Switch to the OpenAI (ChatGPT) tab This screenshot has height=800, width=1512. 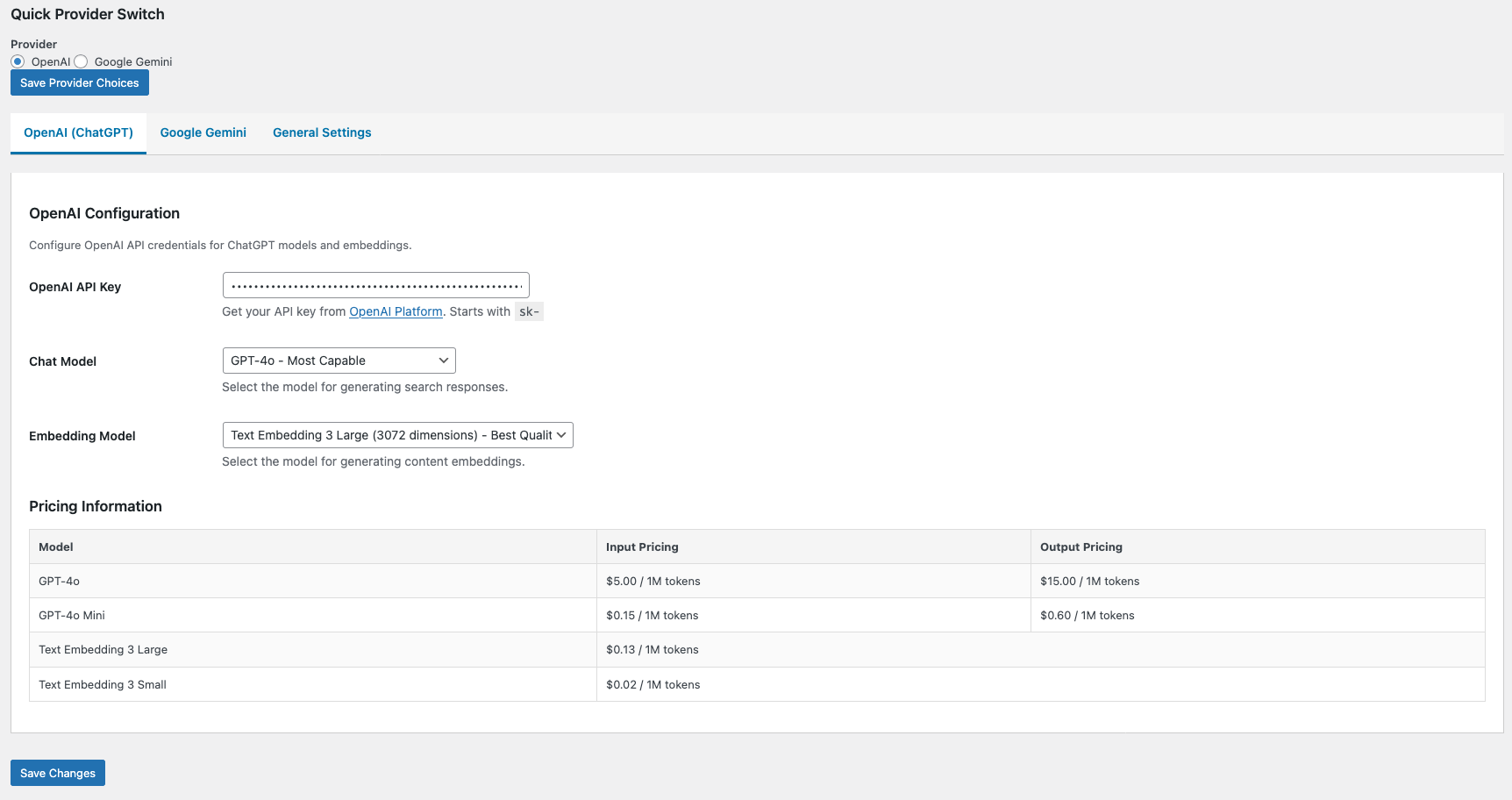78,132
